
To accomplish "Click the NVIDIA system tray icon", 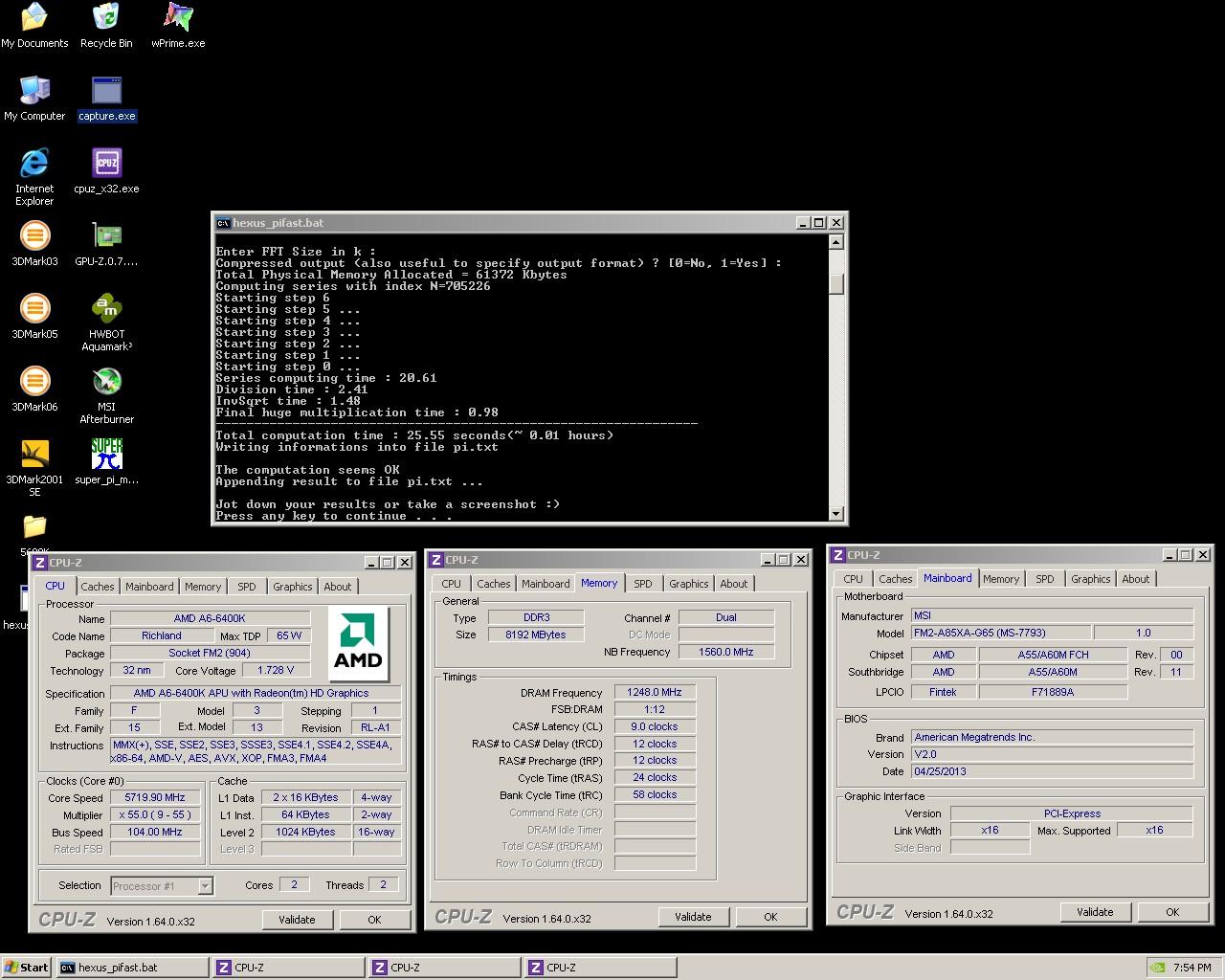I will pos(1157,968).
